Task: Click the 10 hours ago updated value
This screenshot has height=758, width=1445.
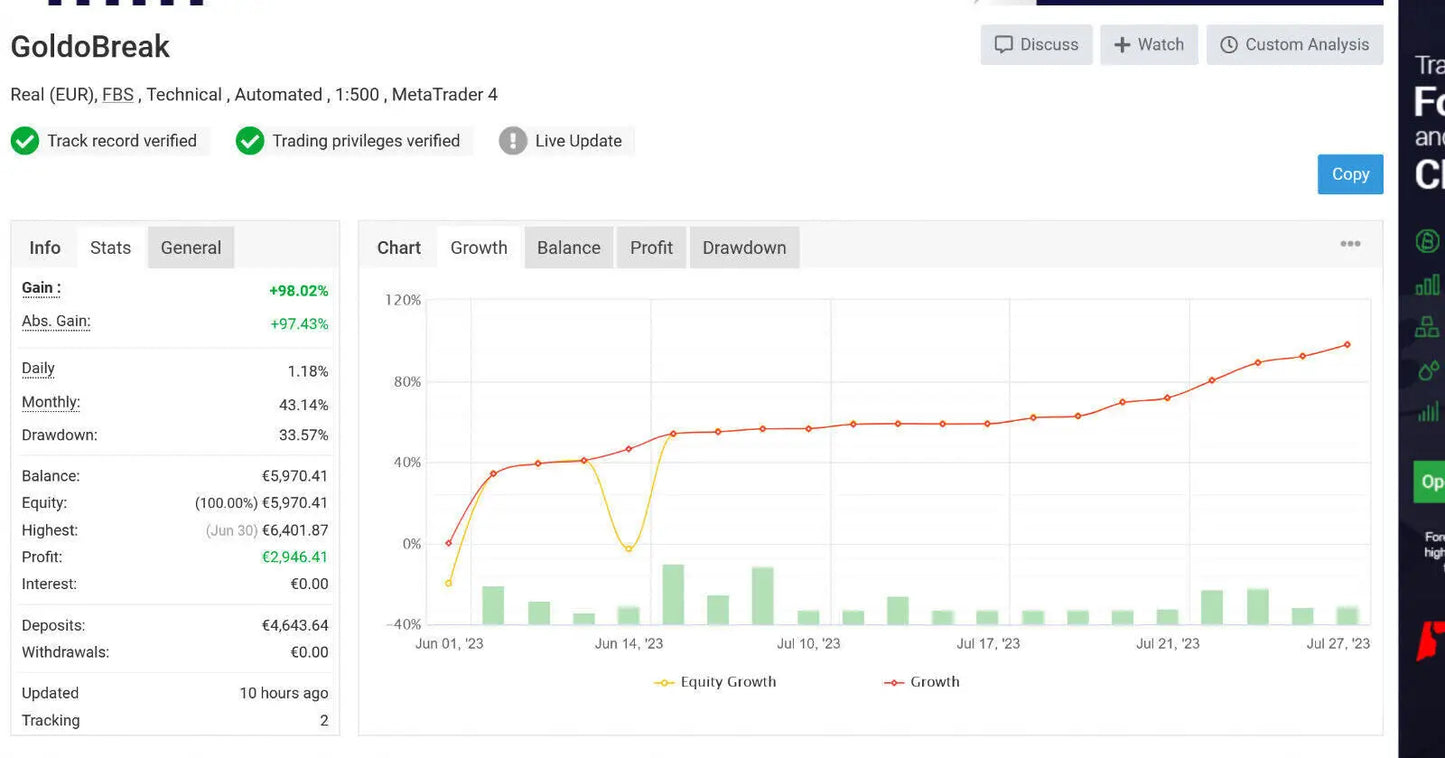Action: [284, 693]
